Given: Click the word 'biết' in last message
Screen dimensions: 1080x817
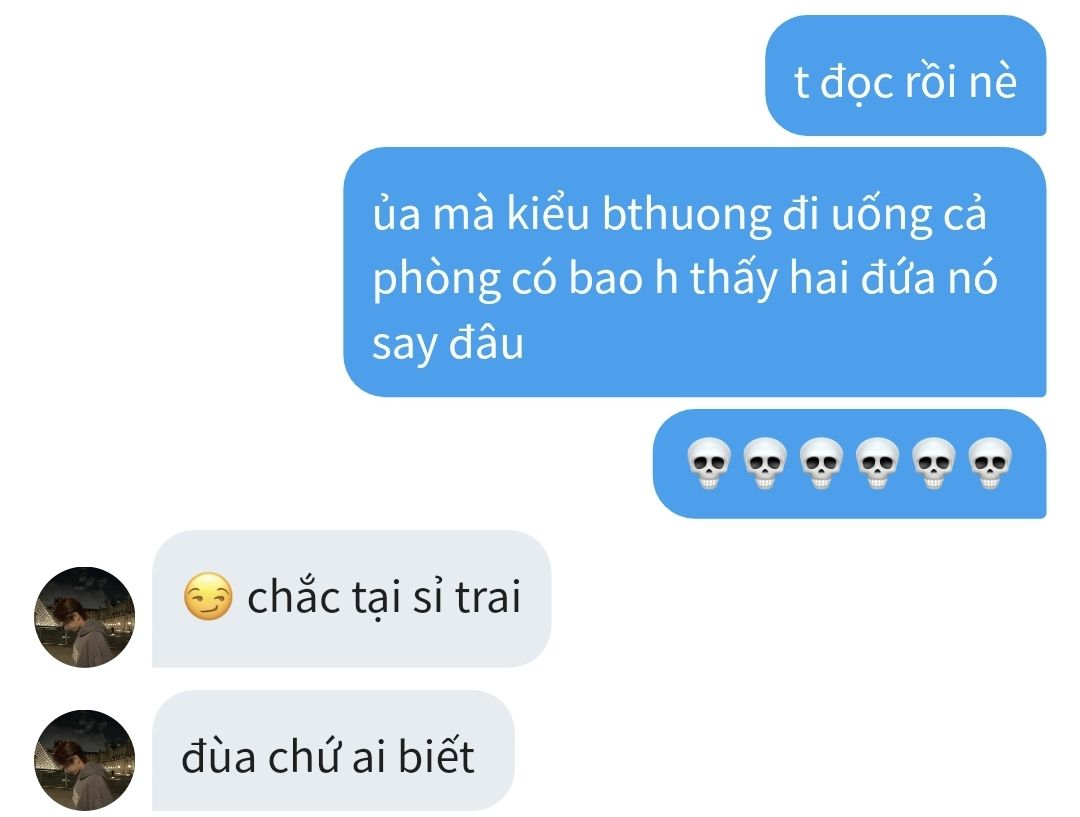Looking at the screenshot, I should point(437,754).
